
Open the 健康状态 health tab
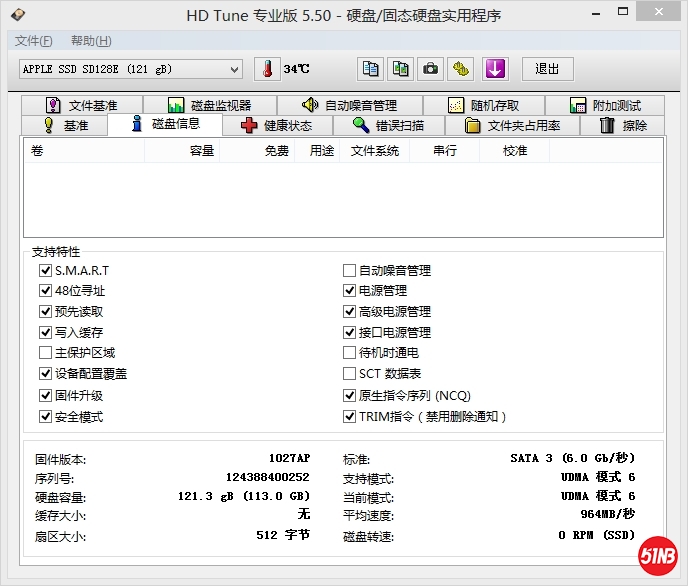276,126
